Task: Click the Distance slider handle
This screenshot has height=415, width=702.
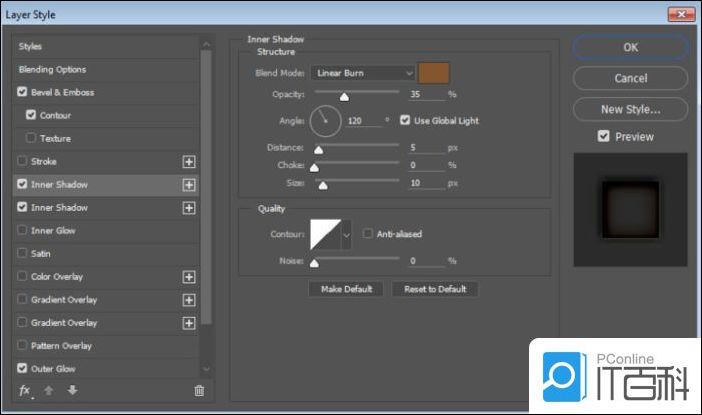Action: pos(318,150)
